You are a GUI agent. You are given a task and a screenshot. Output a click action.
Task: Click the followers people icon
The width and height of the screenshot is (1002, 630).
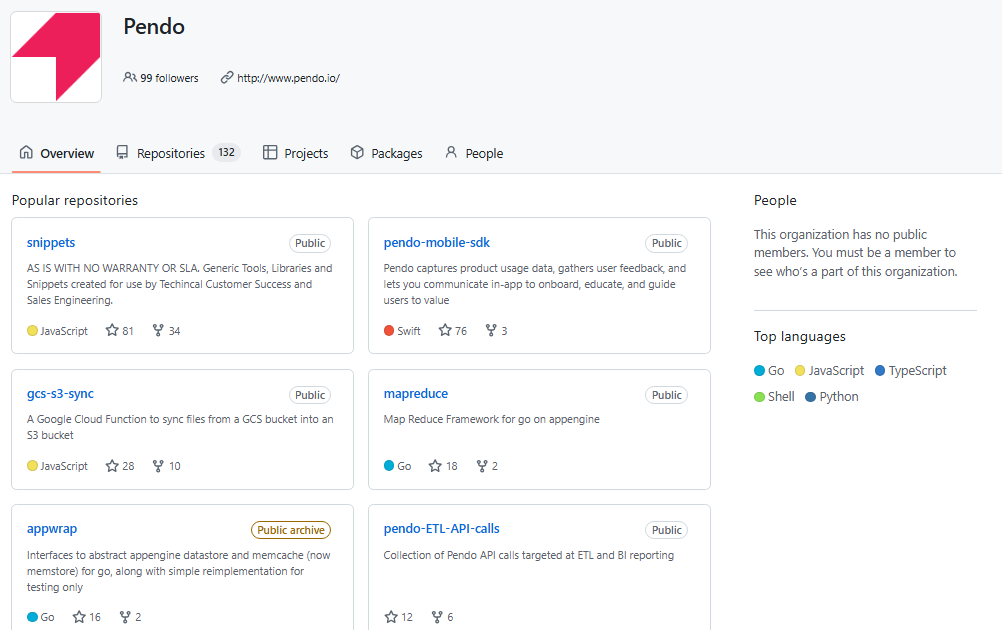130,78
